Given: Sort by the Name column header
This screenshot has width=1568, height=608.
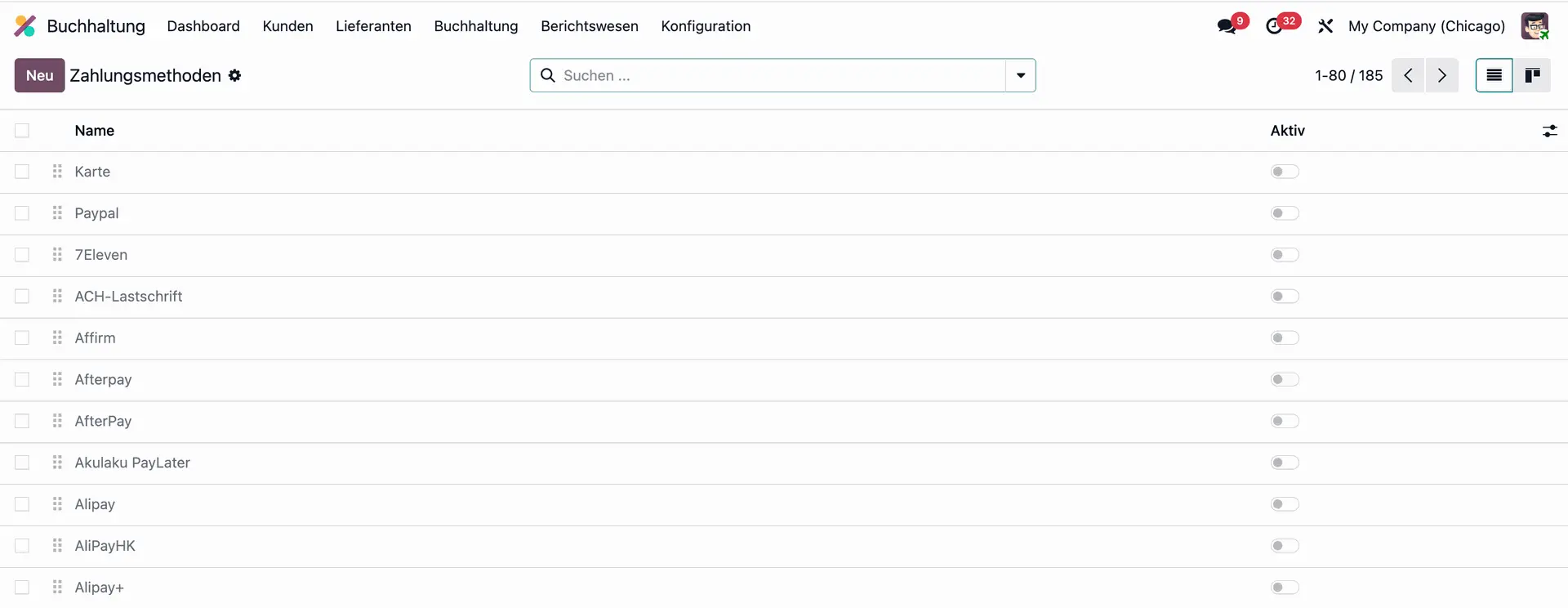Looking at the screenshot, I should (x=95, y=131).
